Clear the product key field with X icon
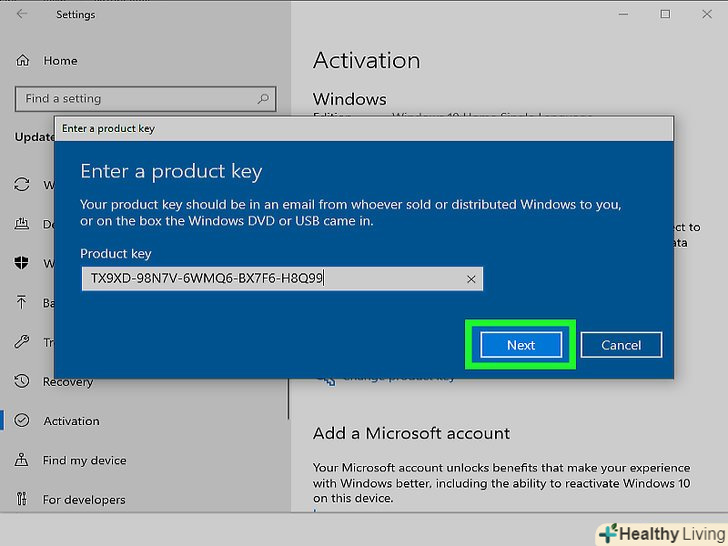 point(471,279)
